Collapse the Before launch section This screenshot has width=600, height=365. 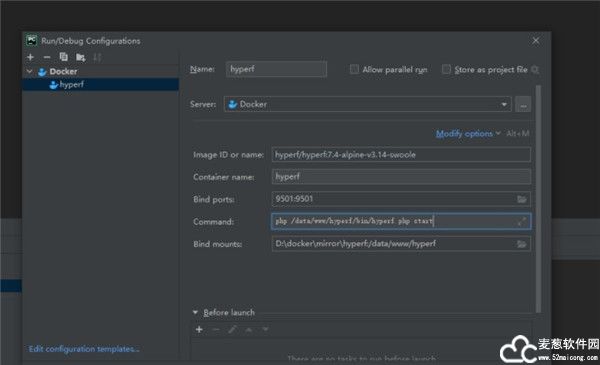coord(196,313)
